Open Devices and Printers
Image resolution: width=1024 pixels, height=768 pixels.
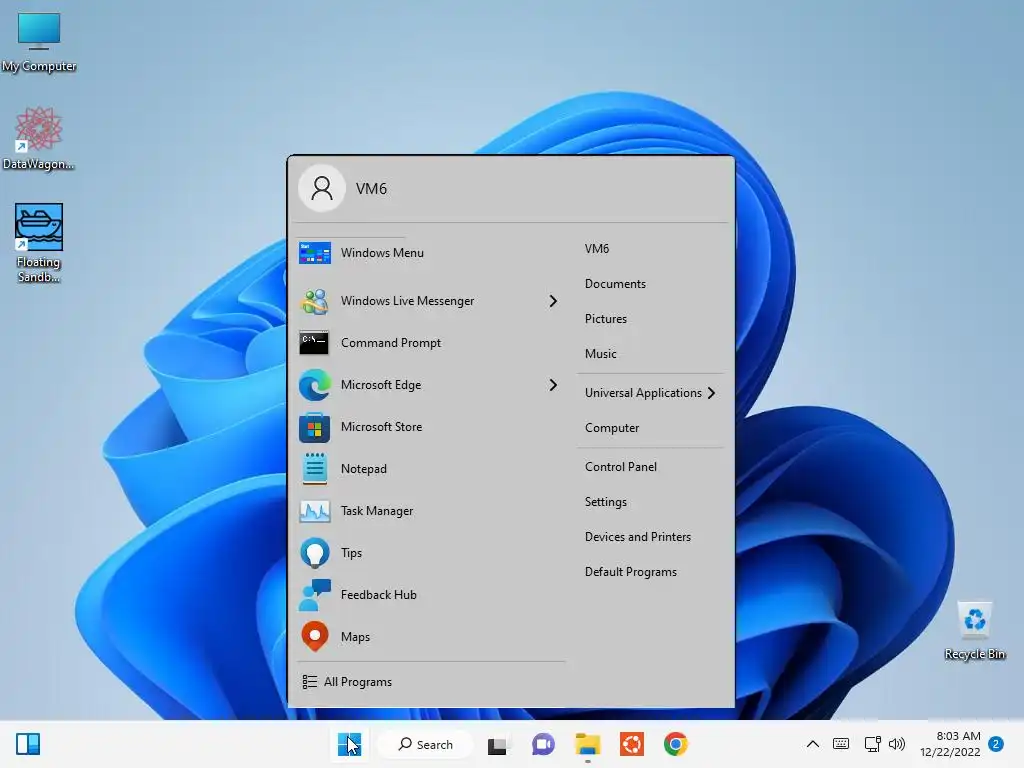click(637, 537)
